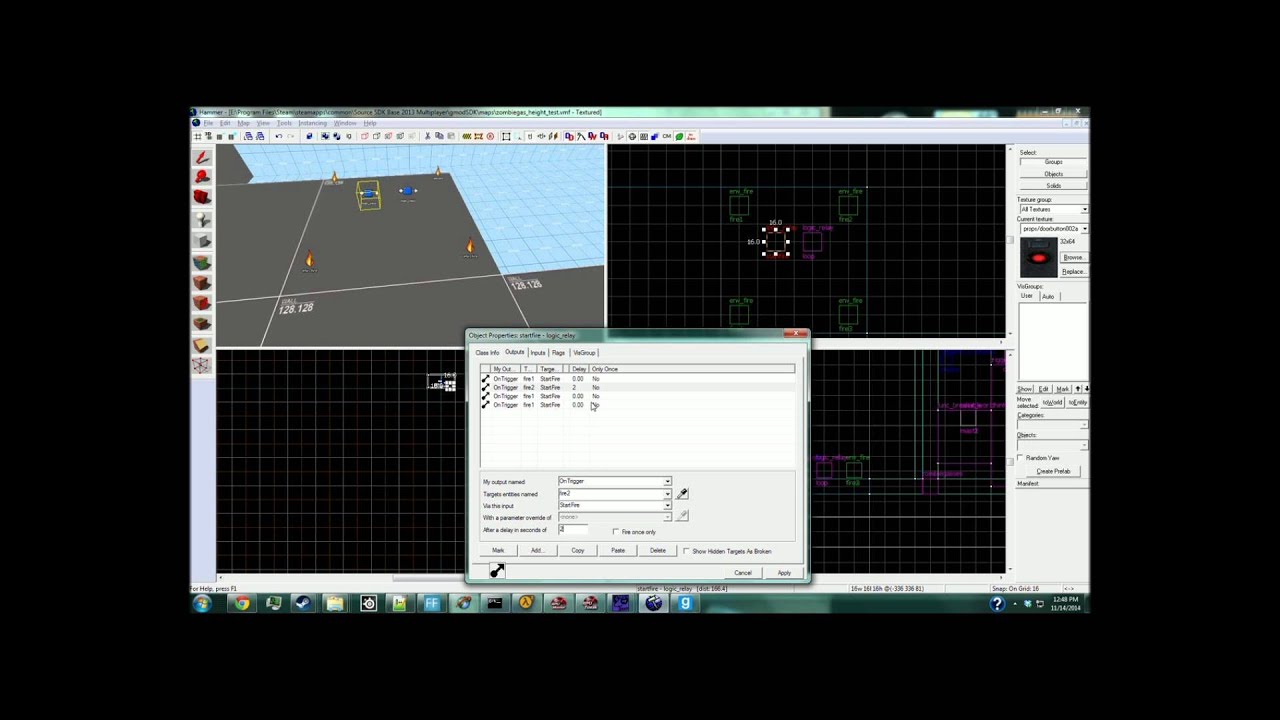
Task: Click the Cut scissors toolbar icon
Action: pos(427,136)
